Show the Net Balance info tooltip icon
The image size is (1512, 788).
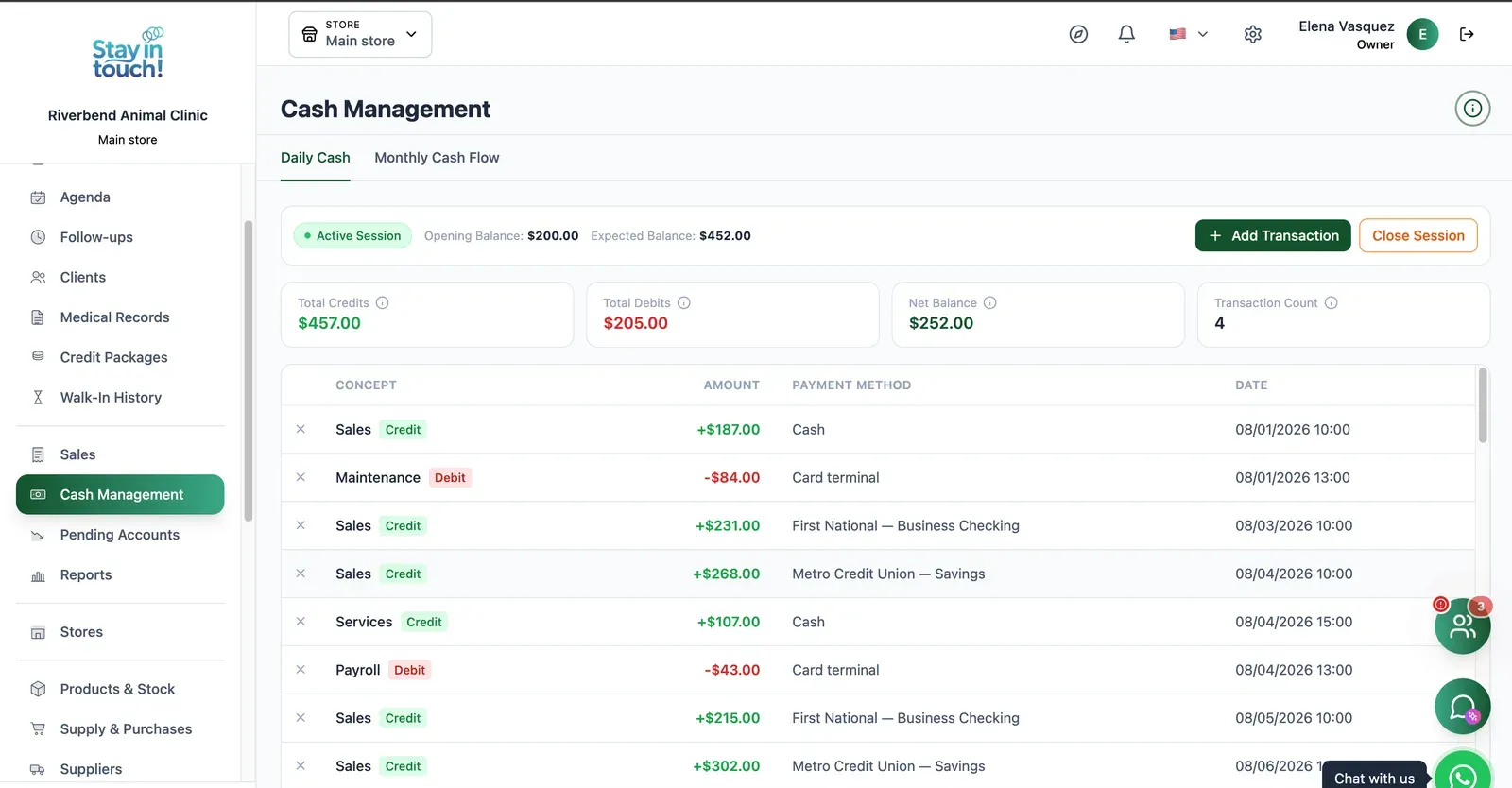pos(990,303)
